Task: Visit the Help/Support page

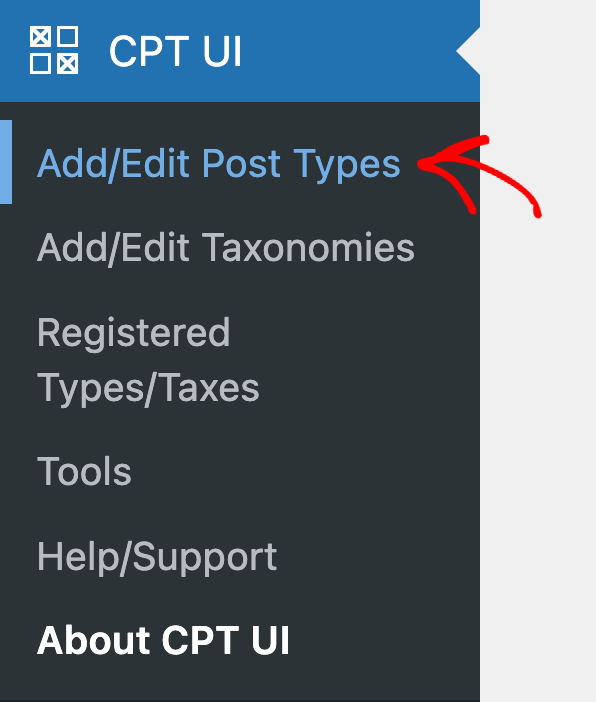Action: [x=157, y=556]
